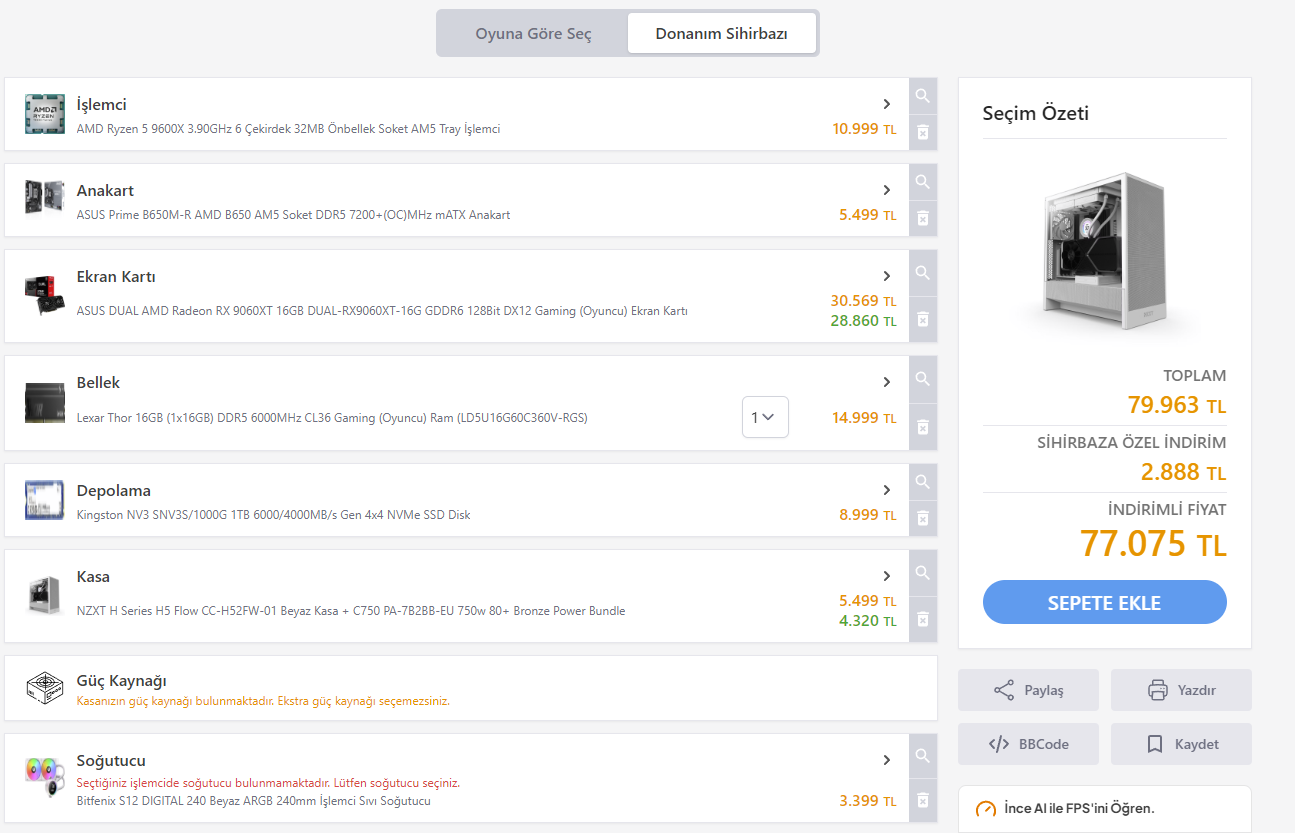Expand the Soğutucu row chevron
Image resolution: width=1295 pixels, height=833 pixels.
(886, 760)
